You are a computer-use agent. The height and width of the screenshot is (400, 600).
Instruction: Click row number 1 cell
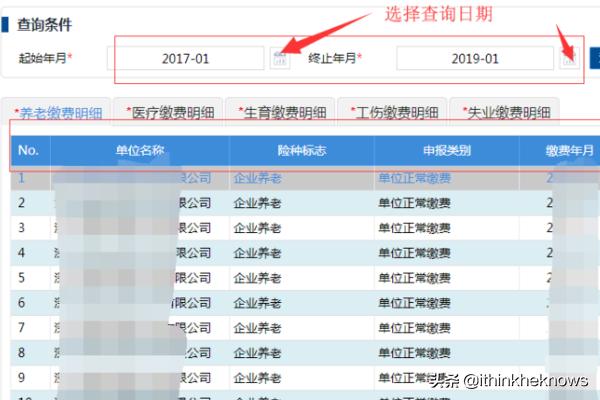[30, 178]
